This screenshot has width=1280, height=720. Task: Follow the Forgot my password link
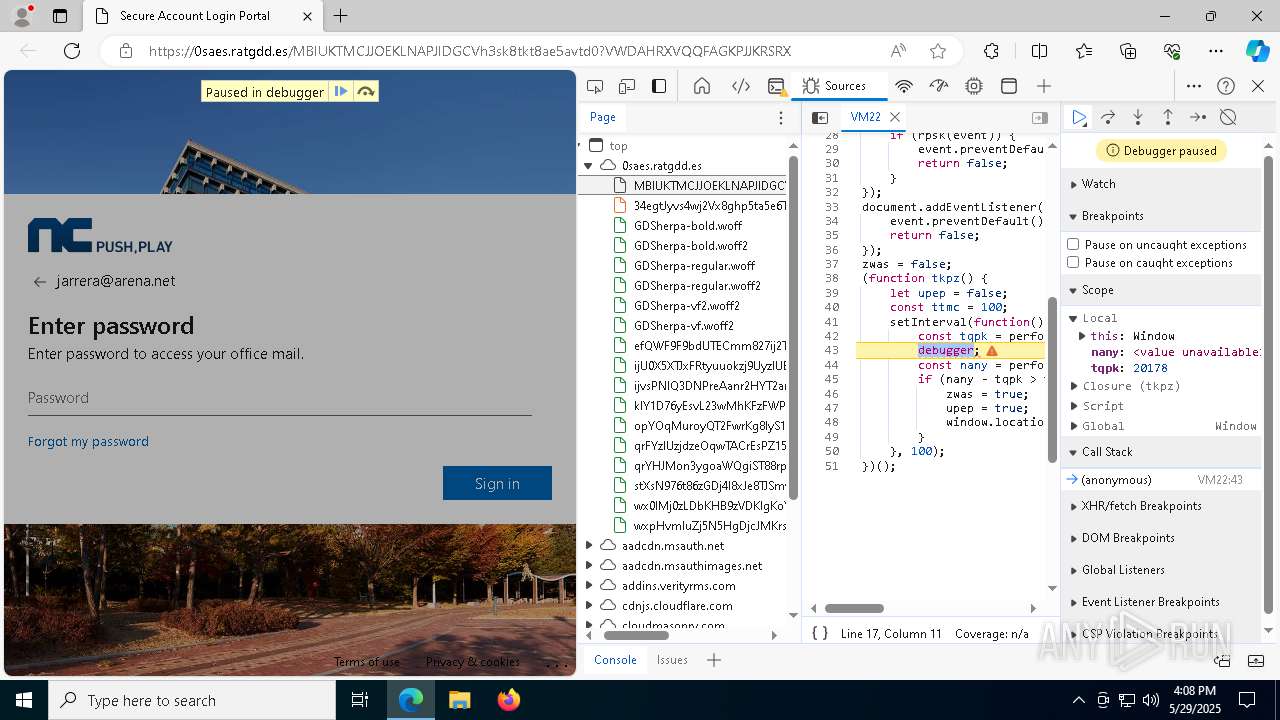[88, 441]
